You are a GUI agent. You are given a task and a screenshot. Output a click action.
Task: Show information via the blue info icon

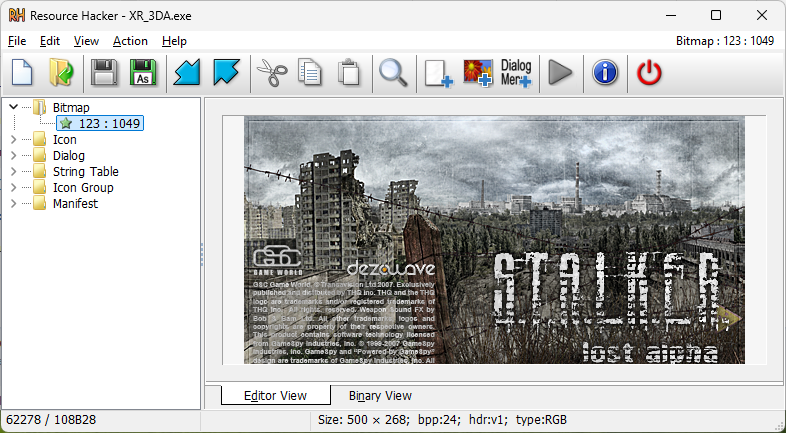click(605, 73)
